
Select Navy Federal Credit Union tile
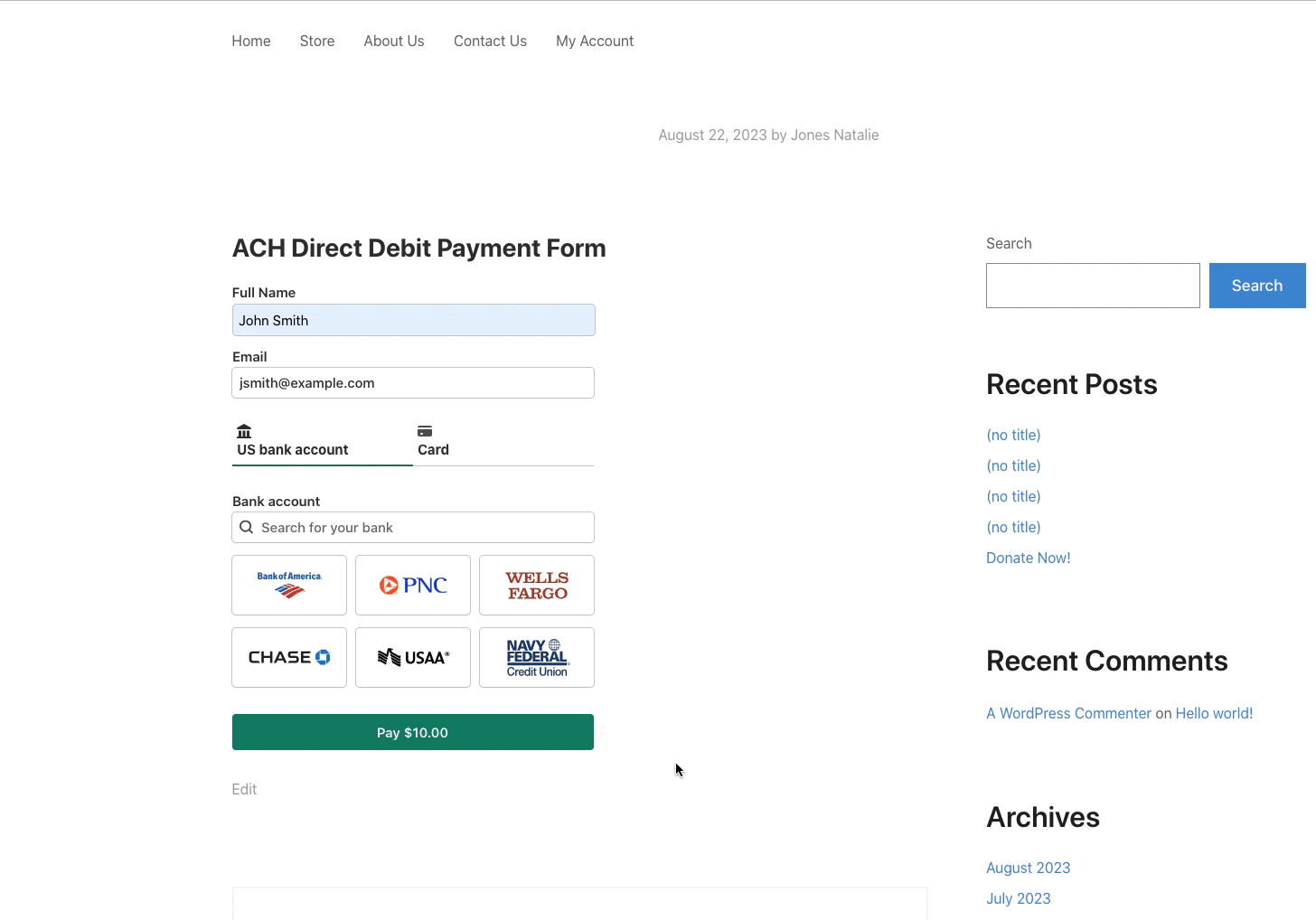[x=537, y=657]
